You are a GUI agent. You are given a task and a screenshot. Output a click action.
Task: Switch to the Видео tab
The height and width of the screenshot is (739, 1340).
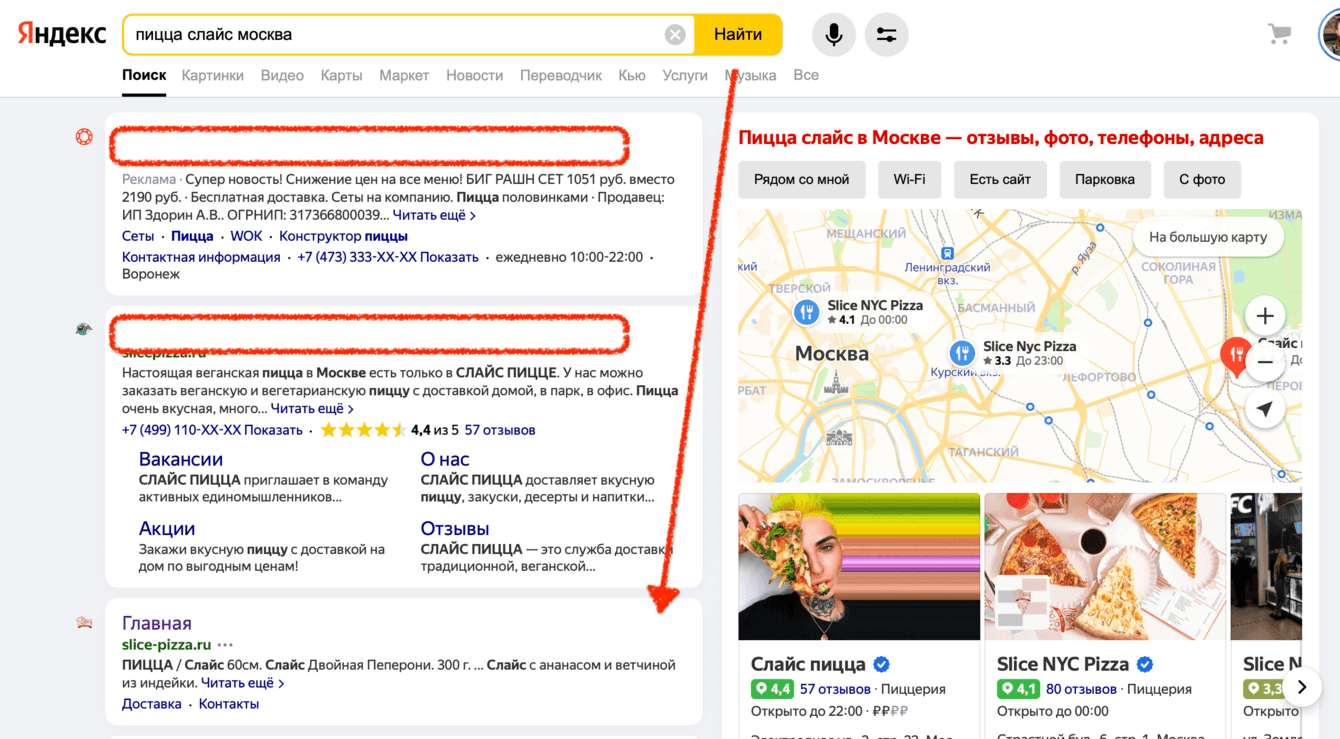(x=282, y=75)
